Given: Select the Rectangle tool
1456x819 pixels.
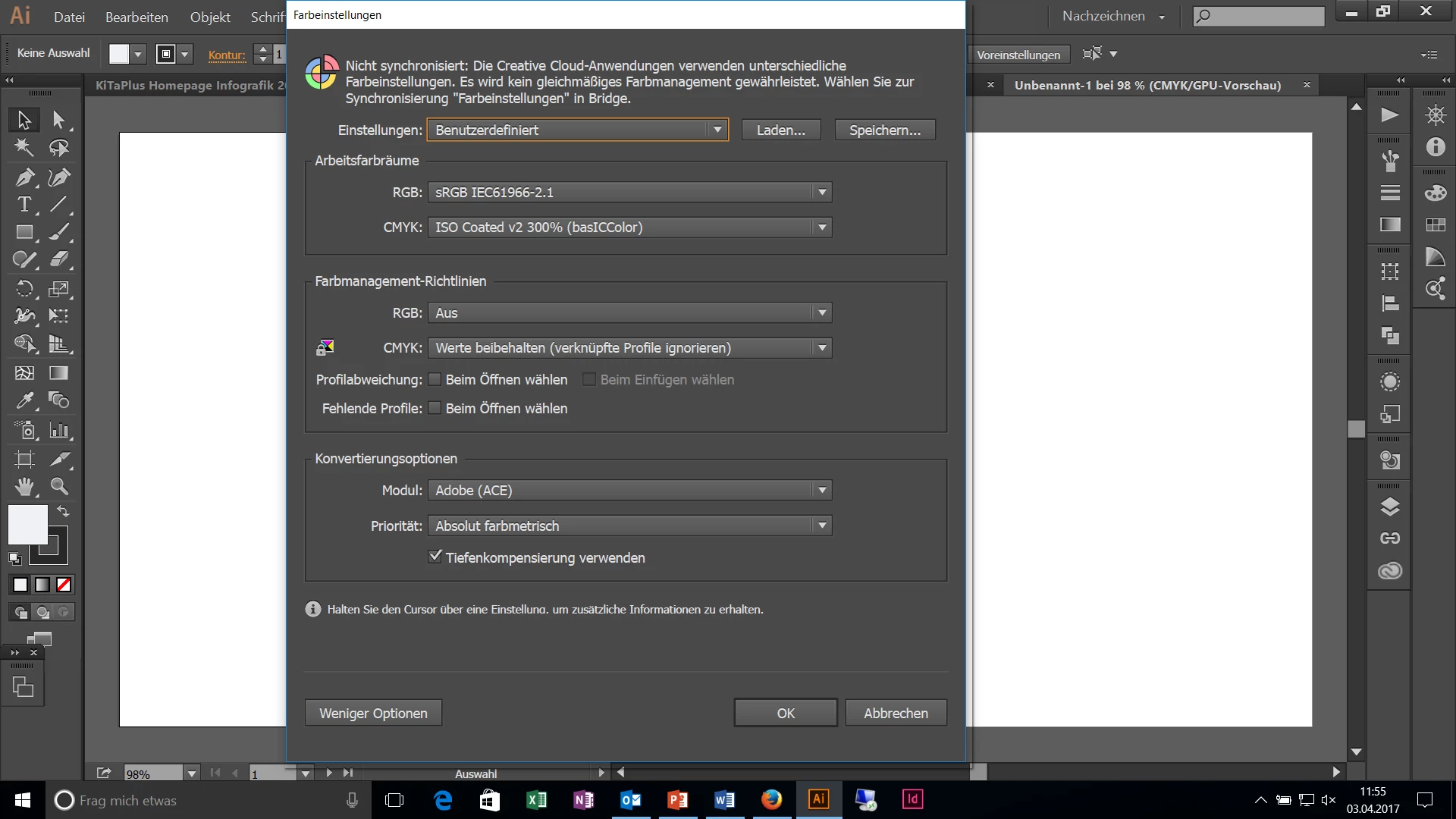Looking at the screenshot, I should point(24,232).
